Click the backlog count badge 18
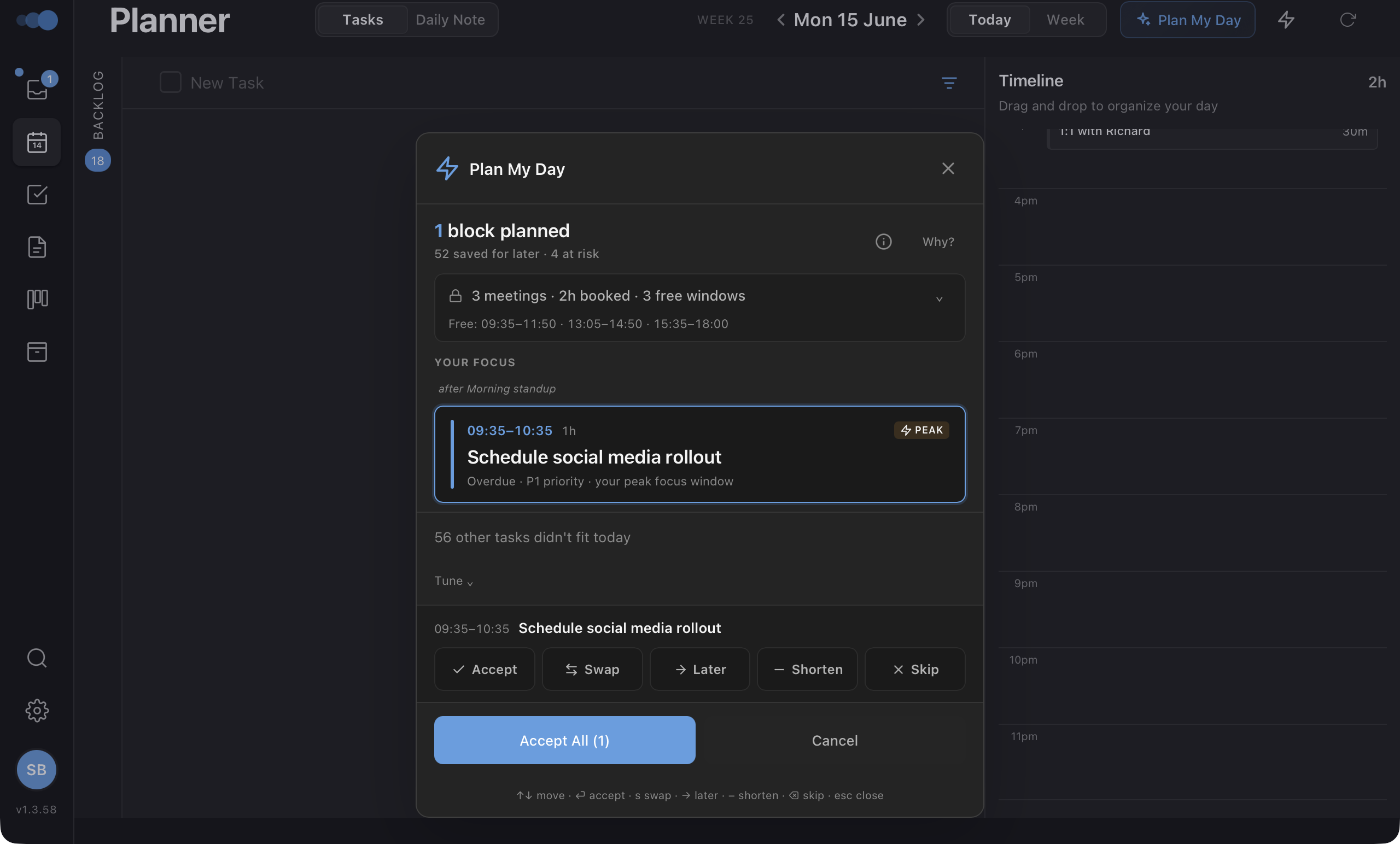Screen dimensions: 1400x844 point(98,161)
